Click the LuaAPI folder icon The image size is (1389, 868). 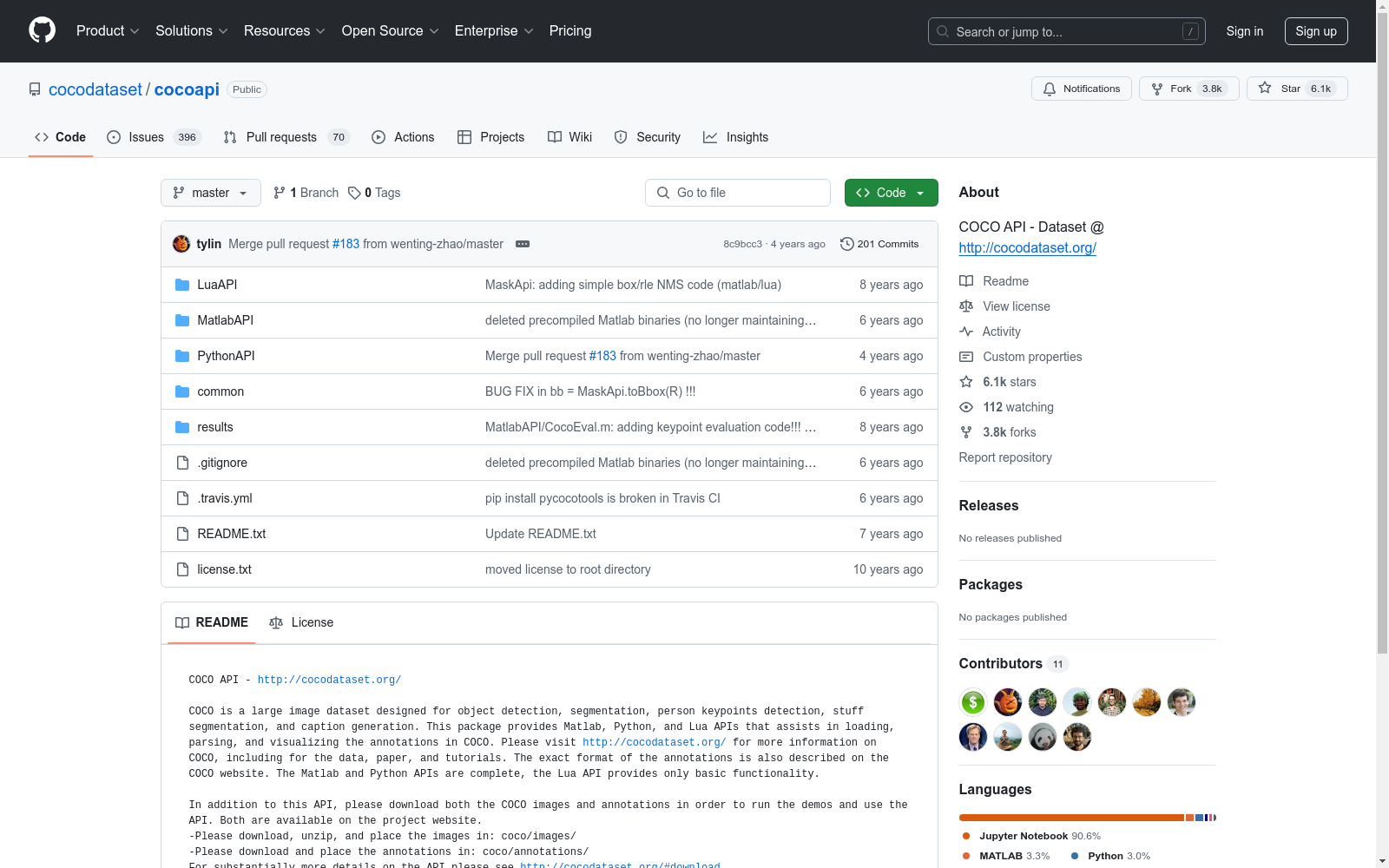[x=182, y=285]
